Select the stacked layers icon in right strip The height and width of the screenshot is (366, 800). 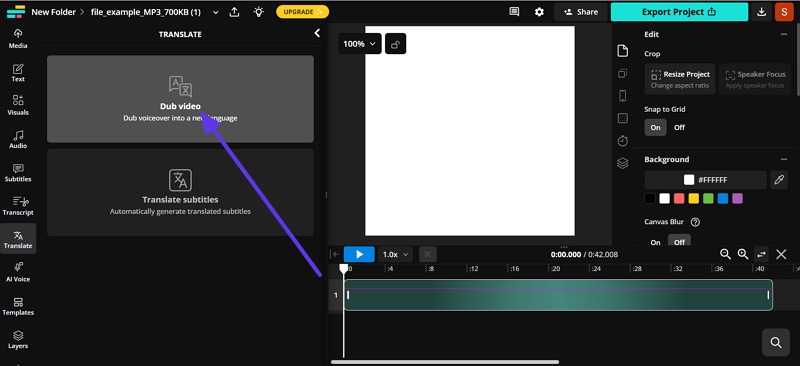(622, 163)
